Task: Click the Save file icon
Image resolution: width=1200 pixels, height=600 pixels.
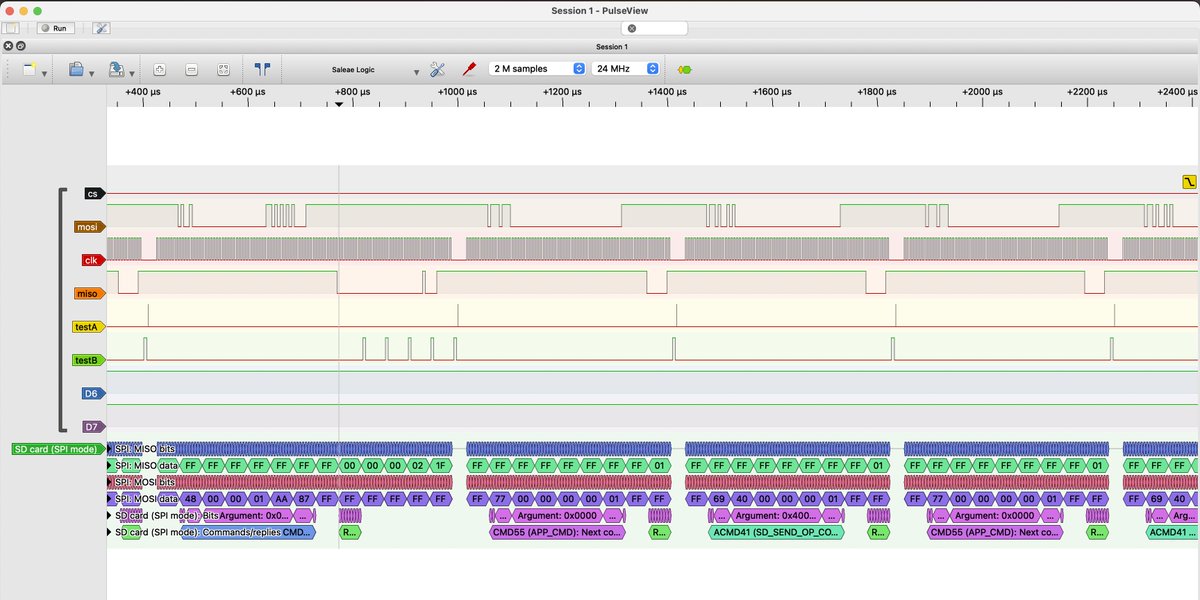Action: (x=116, y=70)
